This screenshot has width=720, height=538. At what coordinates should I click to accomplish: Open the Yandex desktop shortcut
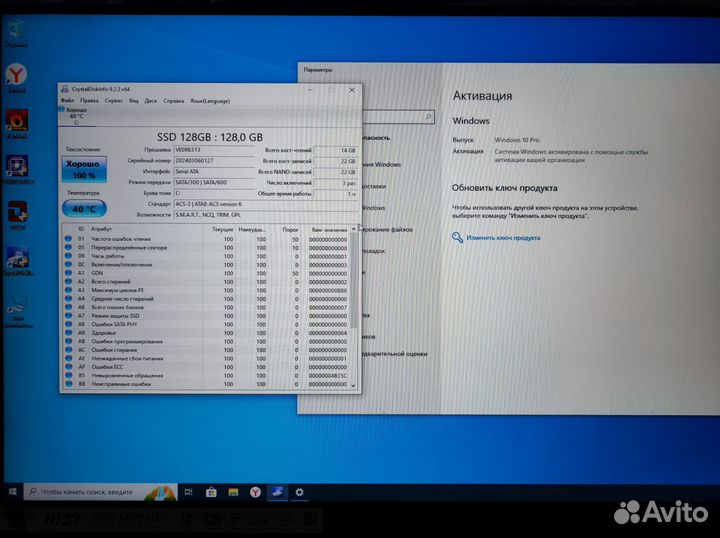(16, 76)
